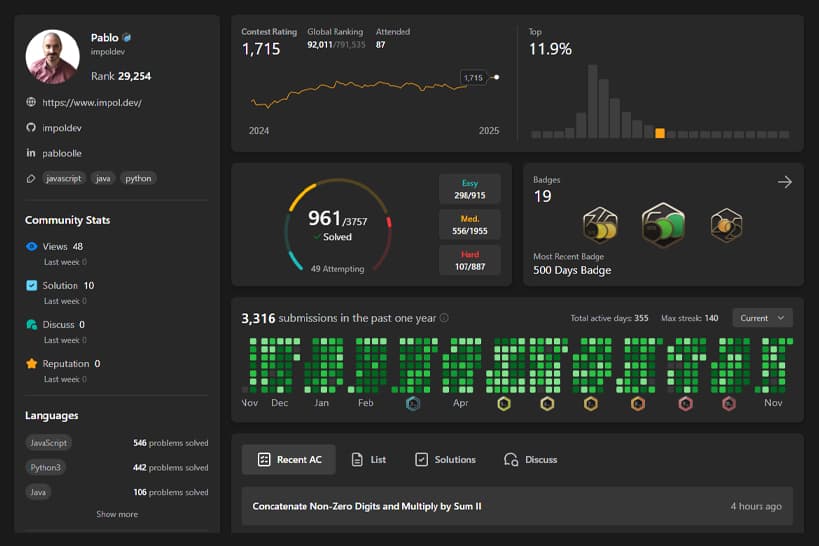Open the impol.dev website link
The height and width of the screenshot is (546, 819).
93,102
